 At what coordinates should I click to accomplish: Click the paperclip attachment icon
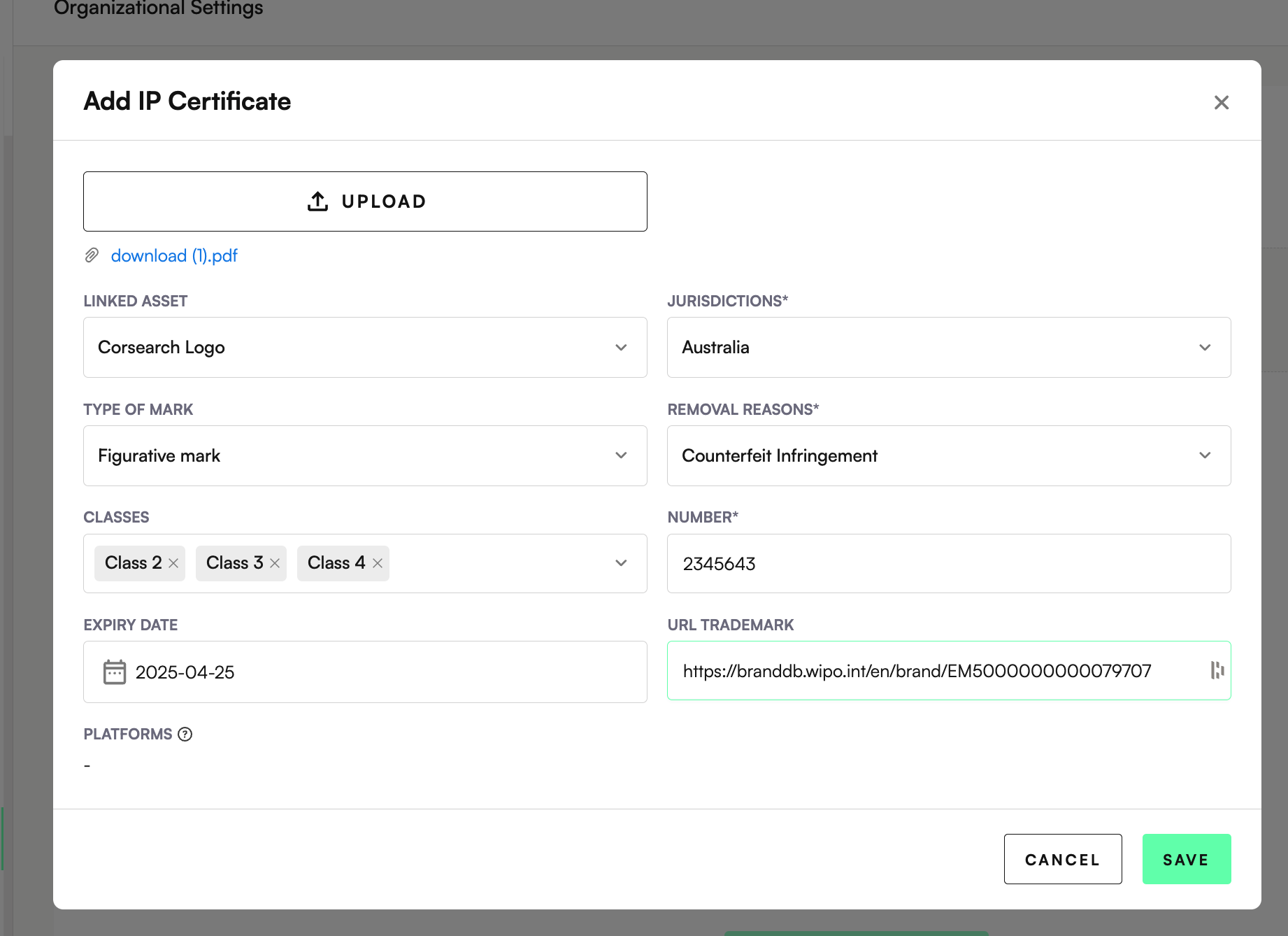(92, 255)
